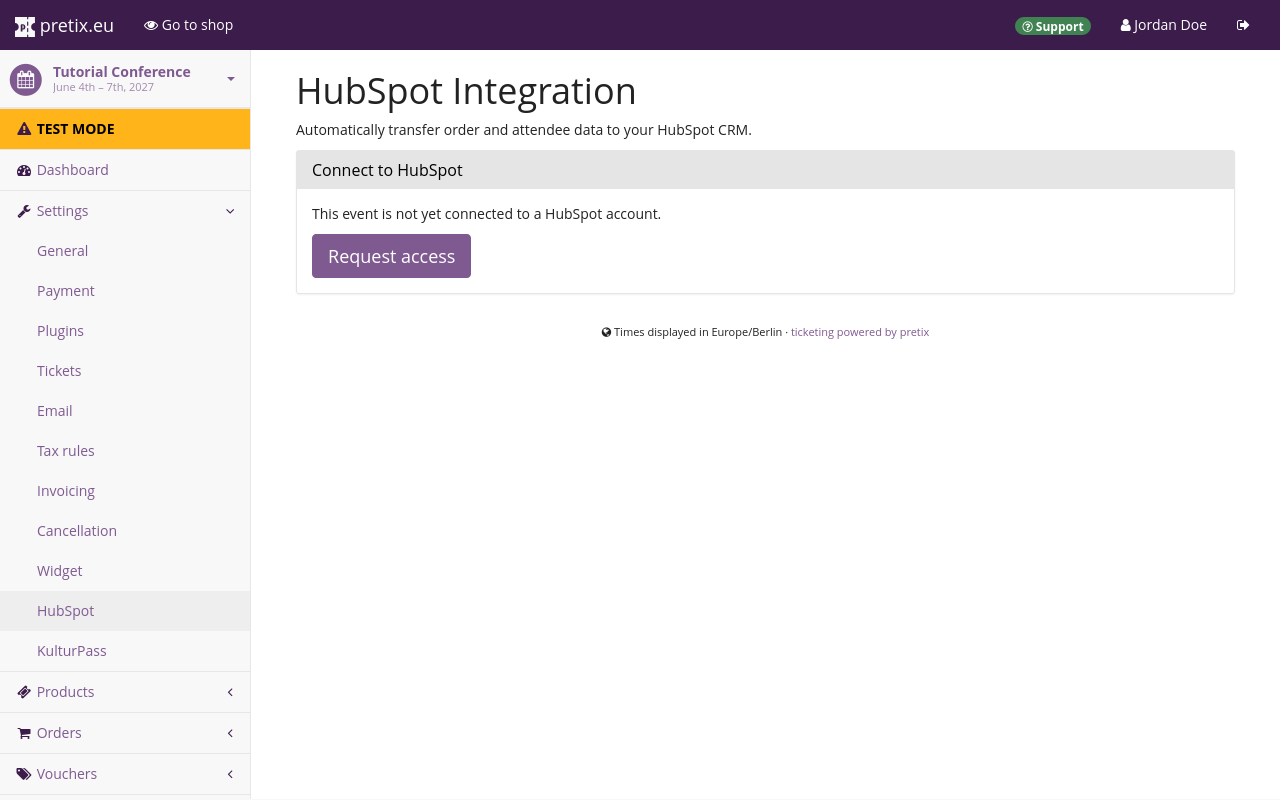Follow the 'ticketing powered by pretix' link
This screenshot has width=1280, height=800.
[x=860, y=332]
